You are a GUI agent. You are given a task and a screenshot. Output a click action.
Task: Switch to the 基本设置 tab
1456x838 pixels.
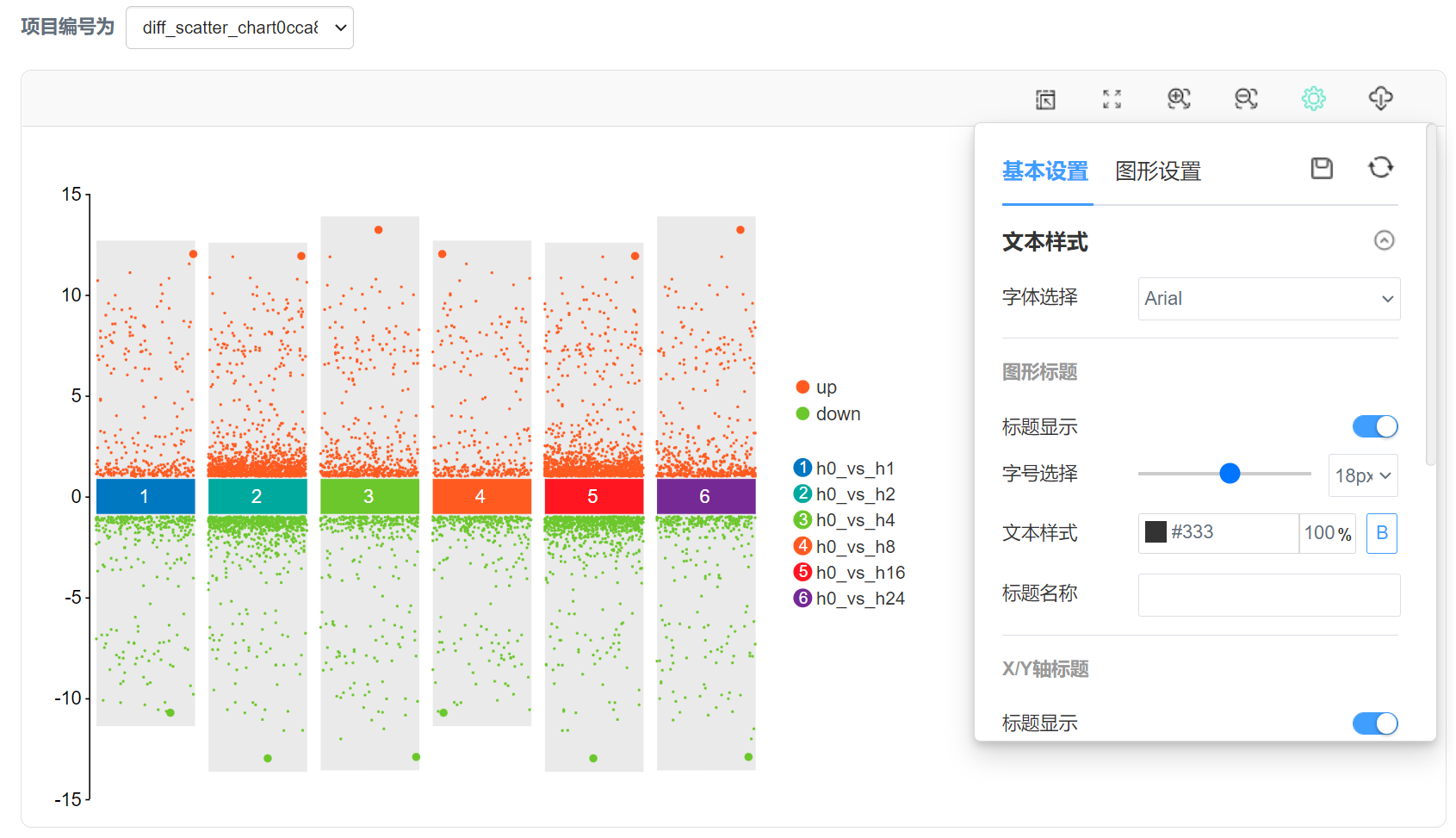pos(1045,171)
